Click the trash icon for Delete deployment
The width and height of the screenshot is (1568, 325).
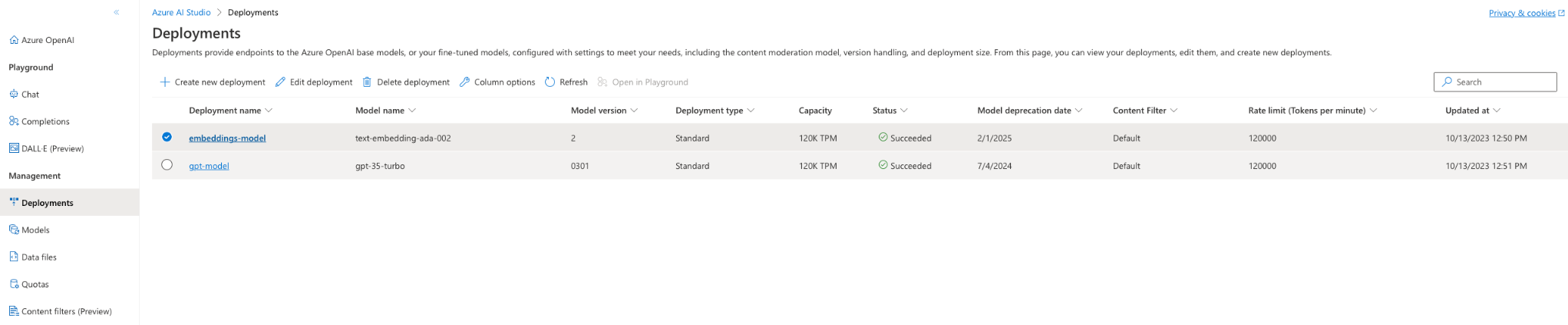coord(367,82)
